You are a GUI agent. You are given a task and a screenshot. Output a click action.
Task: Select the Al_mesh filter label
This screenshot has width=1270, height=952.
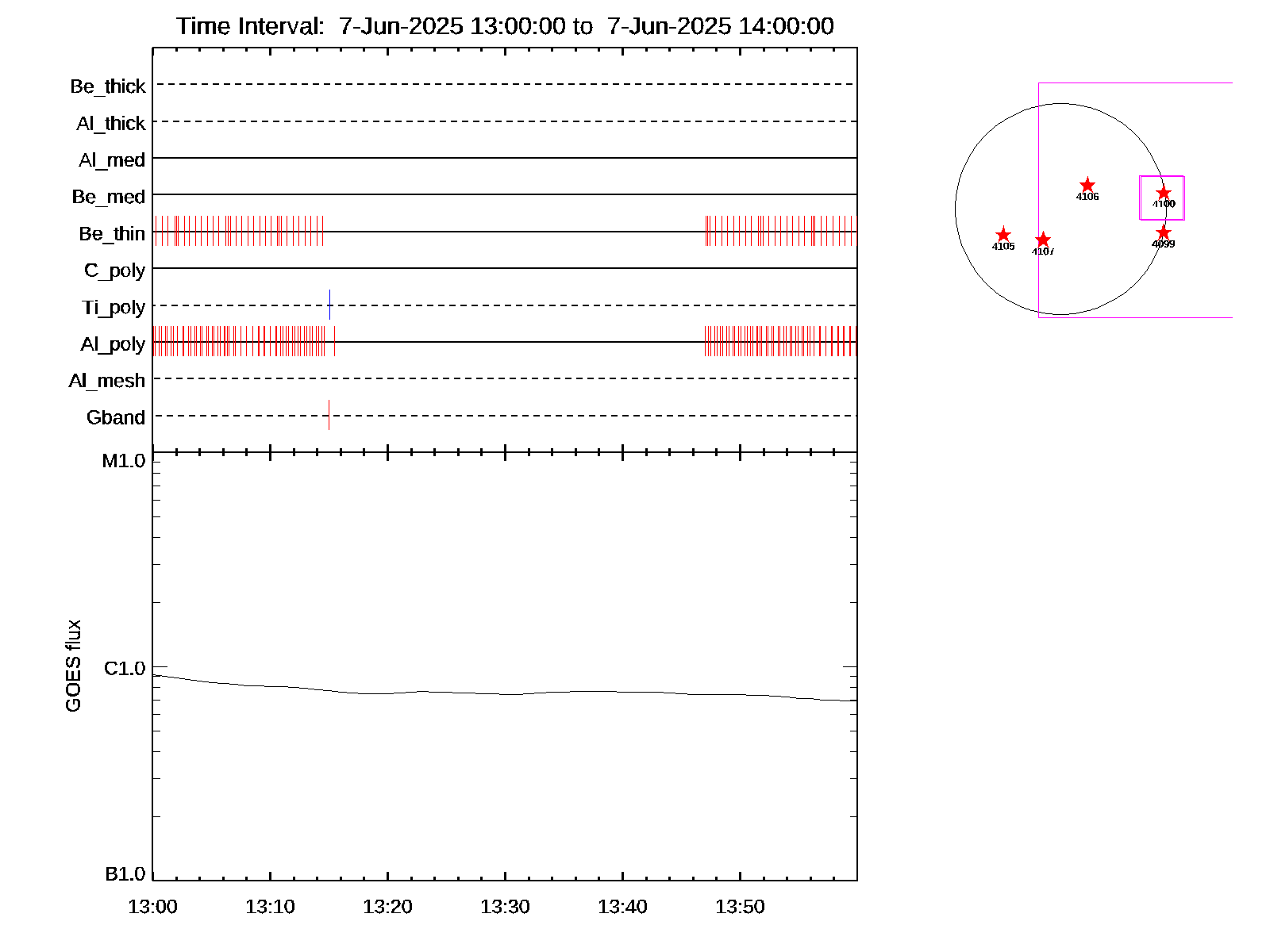click(107, 381)
